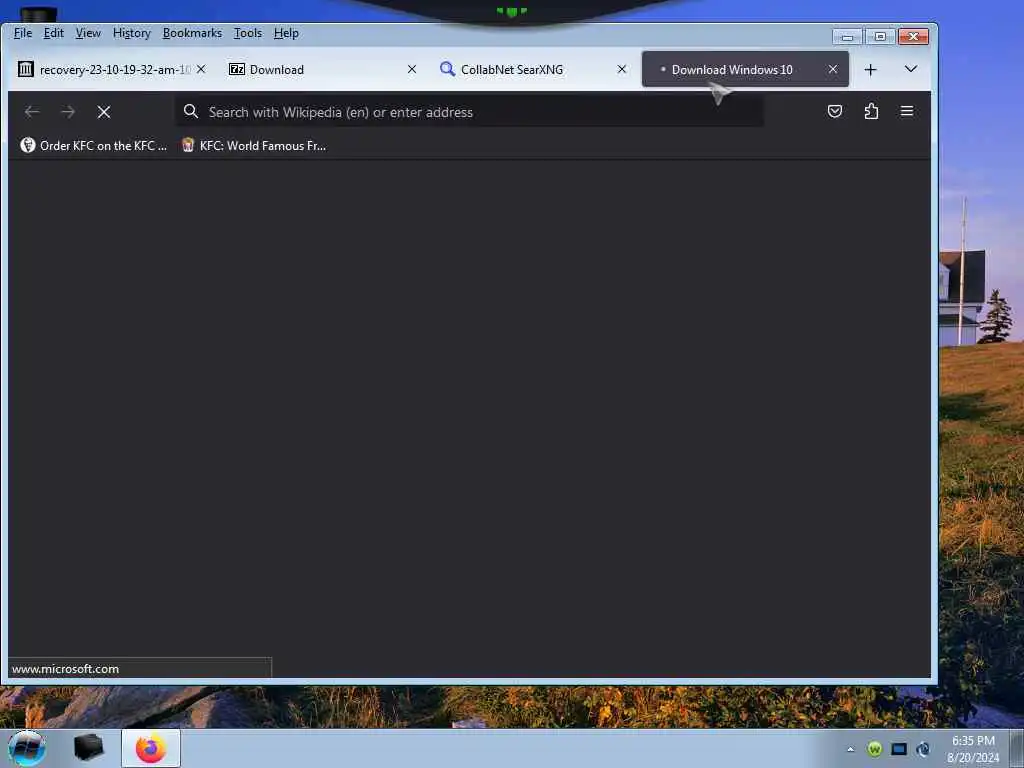
Task: Open the Edit menu
Action: coord(54,33)
